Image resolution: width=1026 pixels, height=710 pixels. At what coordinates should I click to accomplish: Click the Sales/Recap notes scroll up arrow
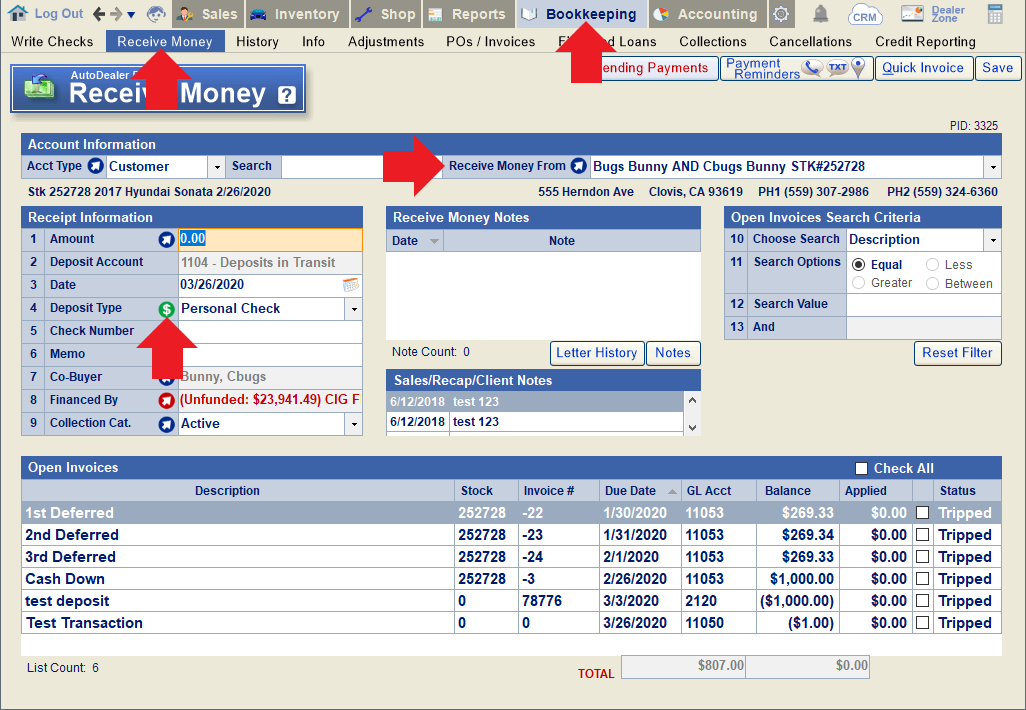coord(692,400)
